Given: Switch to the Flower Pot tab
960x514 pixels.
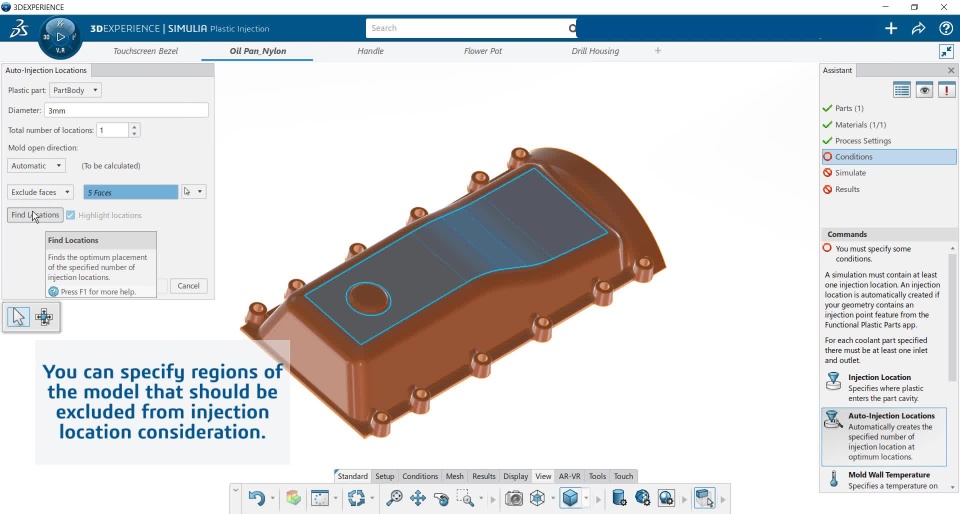Looking at the screenshot, I should click(x=483, y=51).
